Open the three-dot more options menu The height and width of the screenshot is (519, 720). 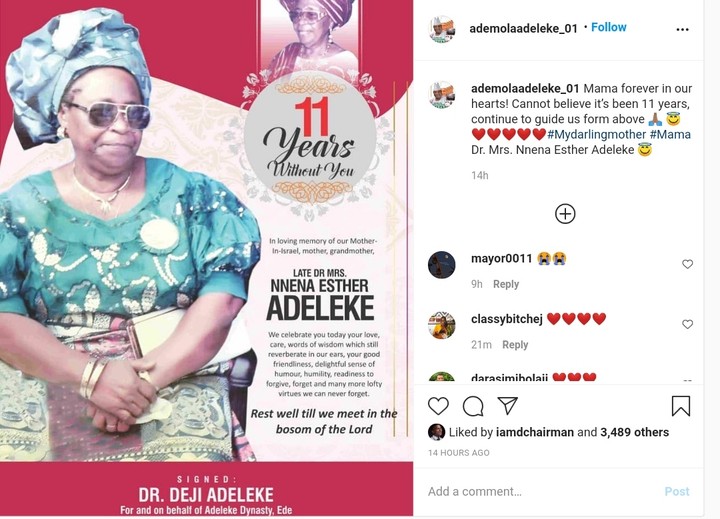682,29
